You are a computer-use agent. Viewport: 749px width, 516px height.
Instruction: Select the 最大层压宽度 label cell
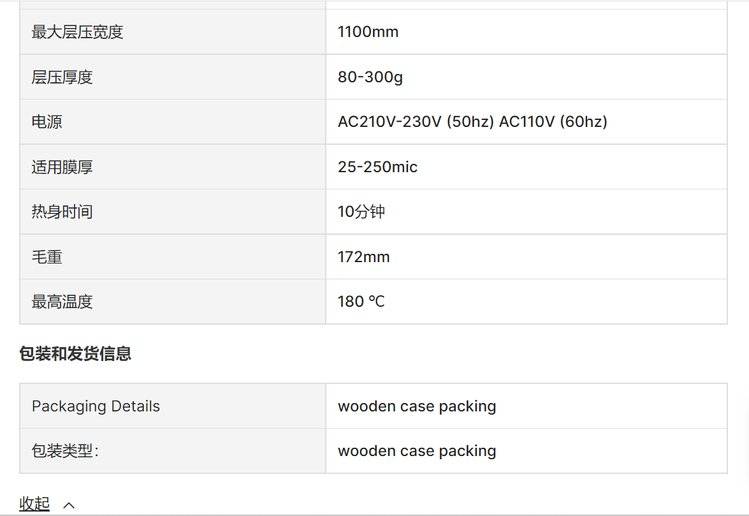click(x=77, y=32)
